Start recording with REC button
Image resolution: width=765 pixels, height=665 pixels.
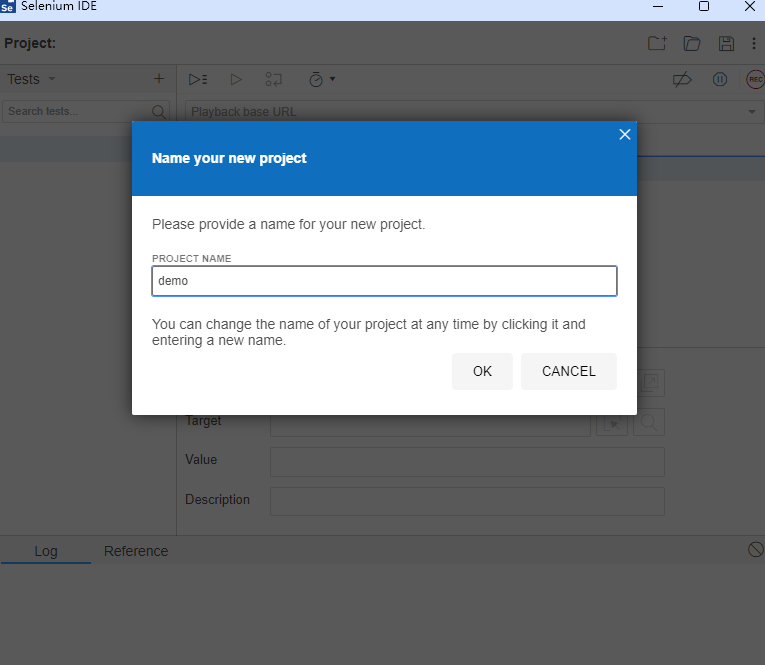tap(755, 79)
